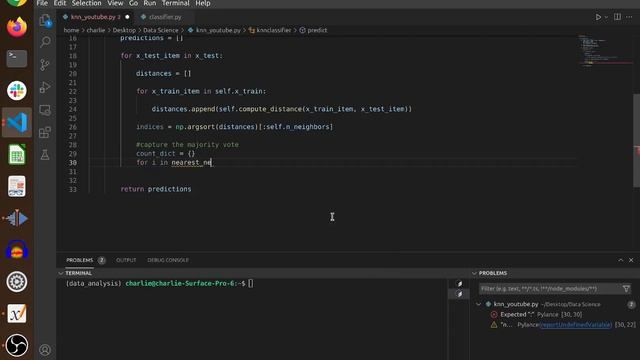This screenshot has height=360, width=640.
Task: Open the Search view in activity bar
Action: [45, 42]
